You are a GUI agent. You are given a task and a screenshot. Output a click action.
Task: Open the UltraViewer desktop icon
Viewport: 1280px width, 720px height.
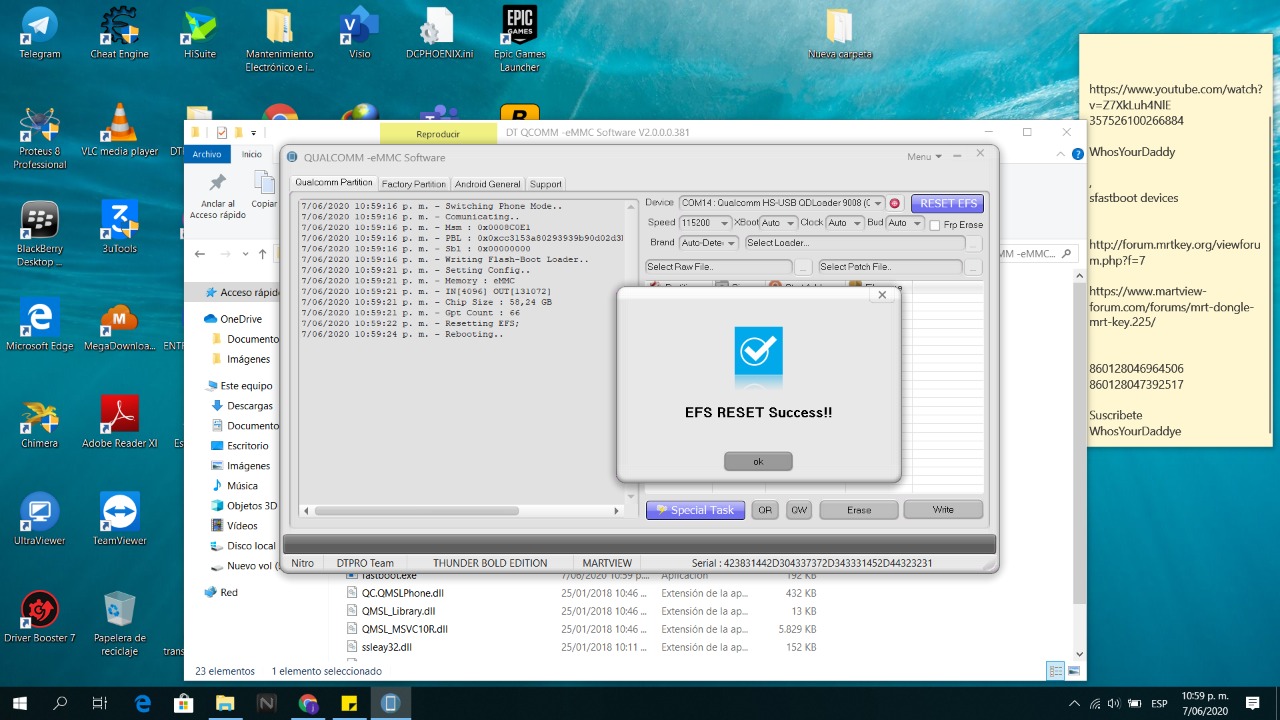[40, 520]
